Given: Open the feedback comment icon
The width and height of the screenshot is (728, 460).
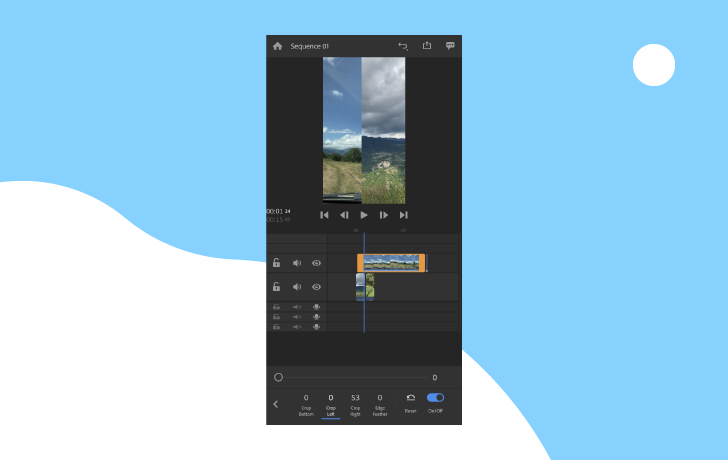Looking at the screenshot, I should (450, 45).
